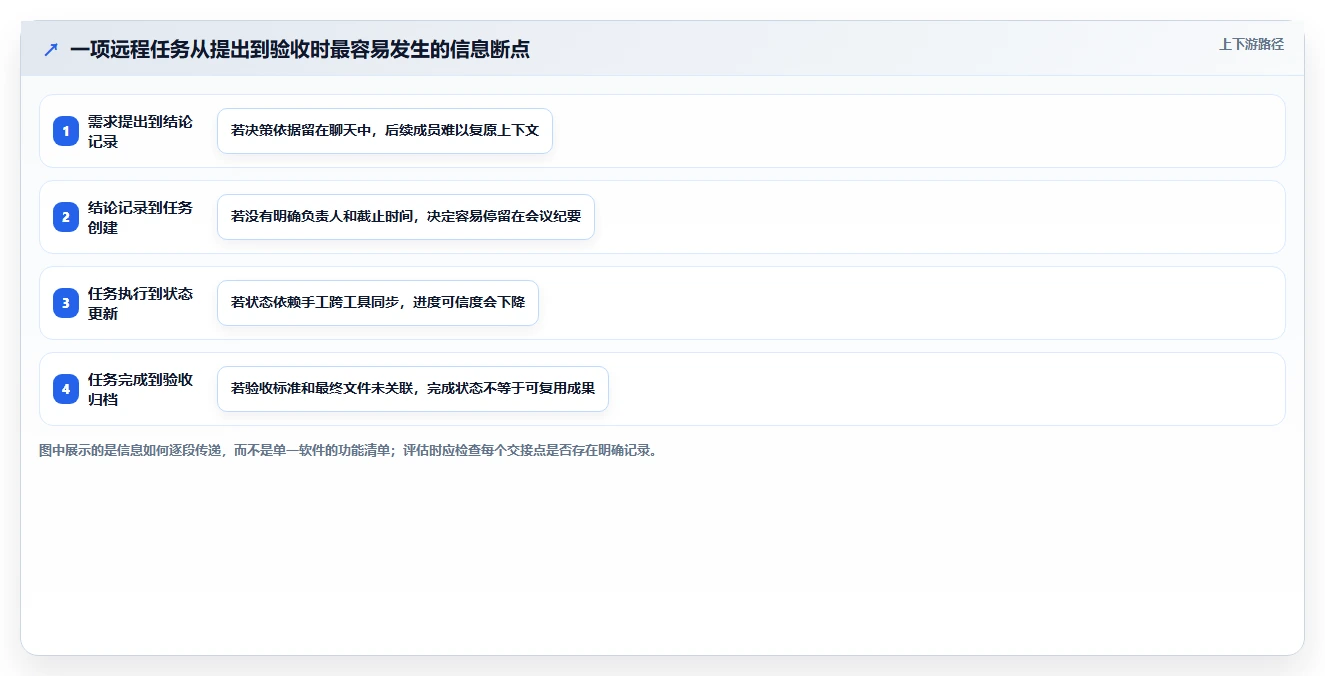Select the 任务完成到验收归档 step label
Viewport: 1325px width, 676px height.
[x=140, y=389]
